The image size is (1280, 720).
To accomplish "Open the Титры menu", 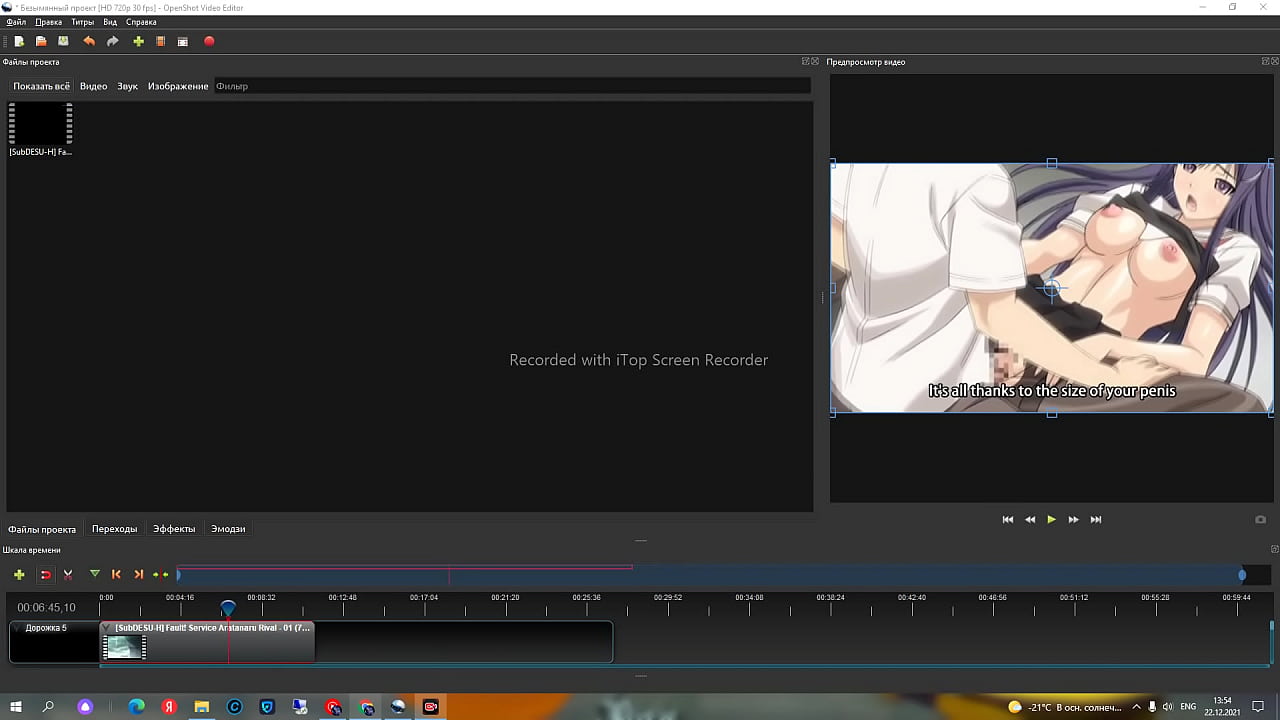I will 82,22.
